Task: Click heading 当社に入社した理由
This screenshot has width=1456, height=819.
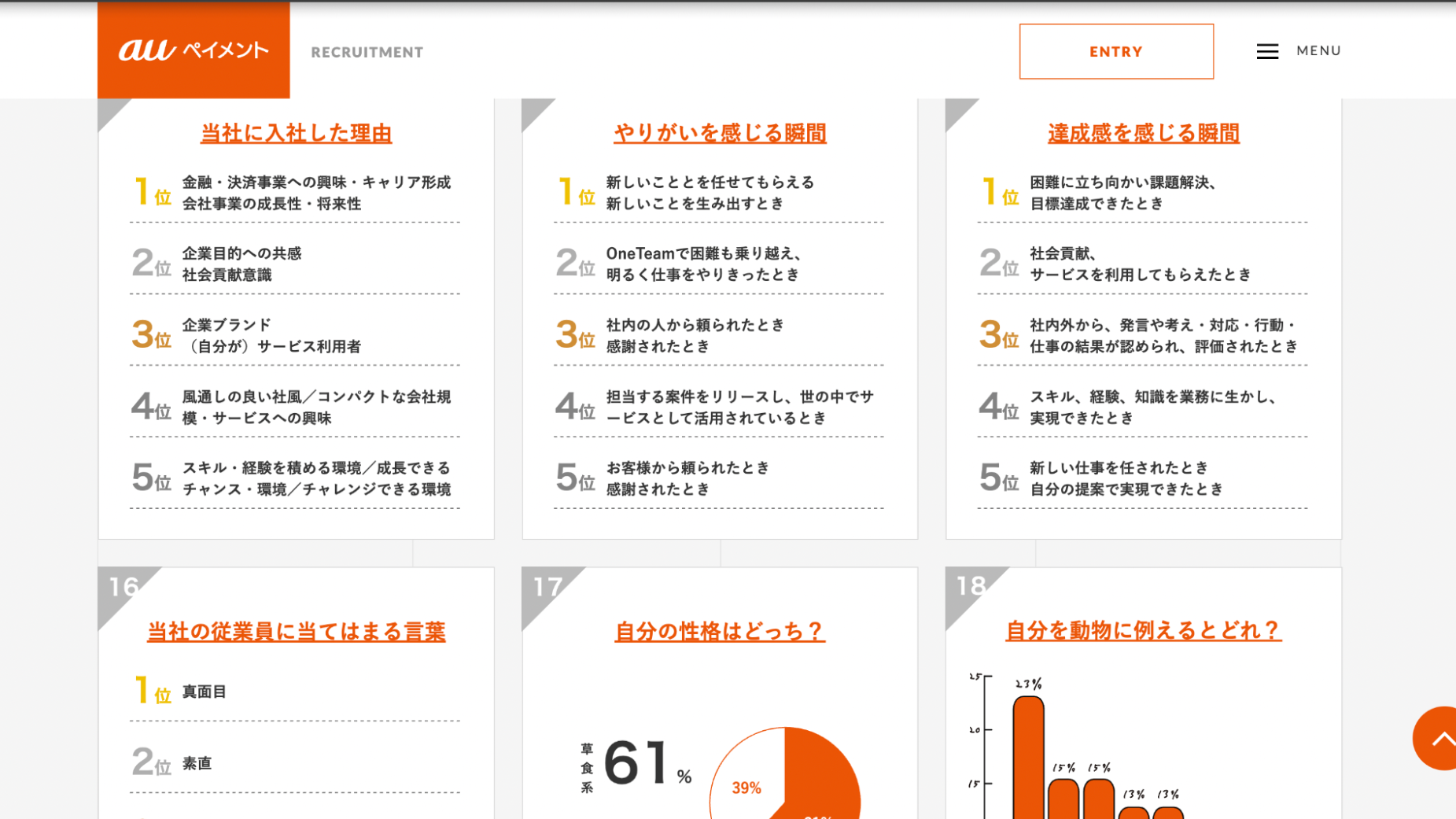Action: (x=297, y=133)
